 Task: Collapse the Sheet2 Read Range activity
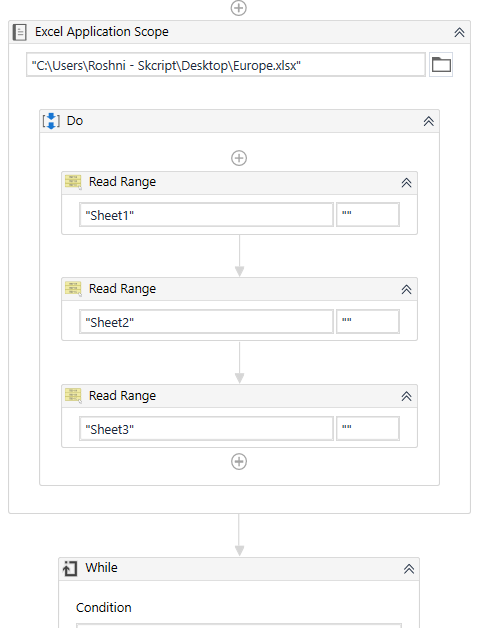tap(406, 289)
